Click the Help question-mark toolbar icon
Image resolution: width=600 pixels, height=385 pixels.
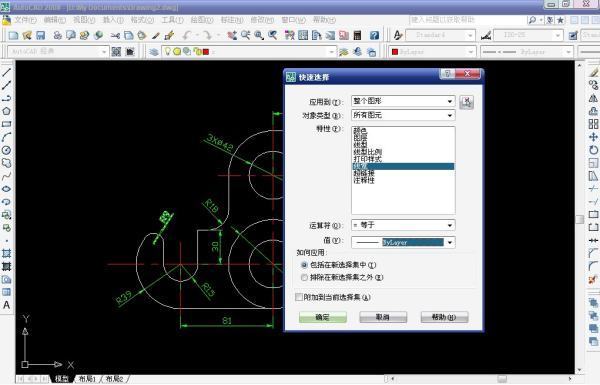pos(374,36)
